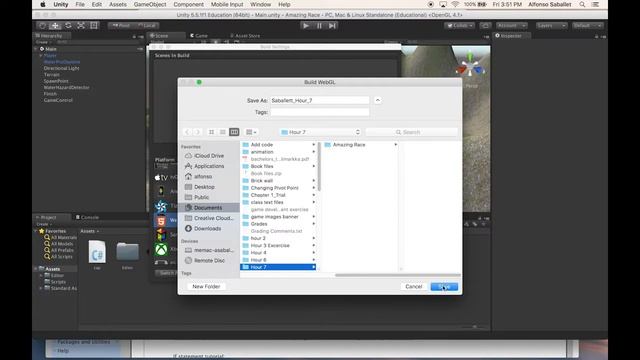Open the Apple menu
Image resolution: width=640 pixels, height=360 pixels.
(42, 4)
